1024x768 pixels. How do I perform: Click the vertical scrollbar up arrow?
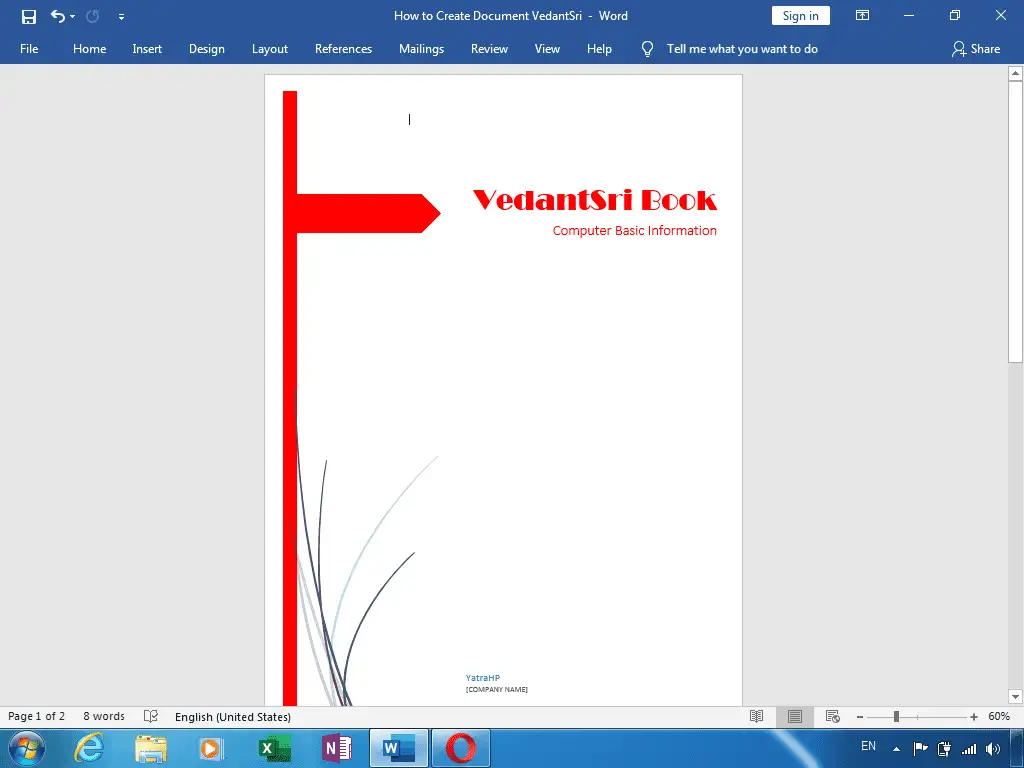click(x=1015, y=74)
